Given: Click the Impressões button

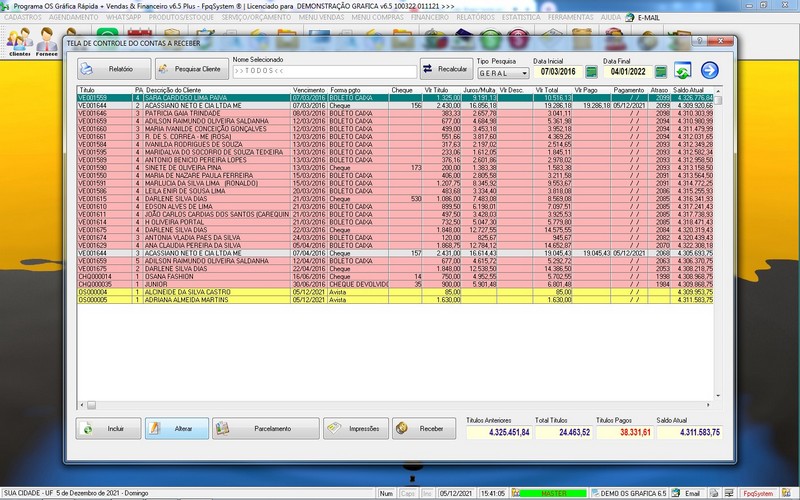Looking at the screenshot, I should click(x=356, y=429).
